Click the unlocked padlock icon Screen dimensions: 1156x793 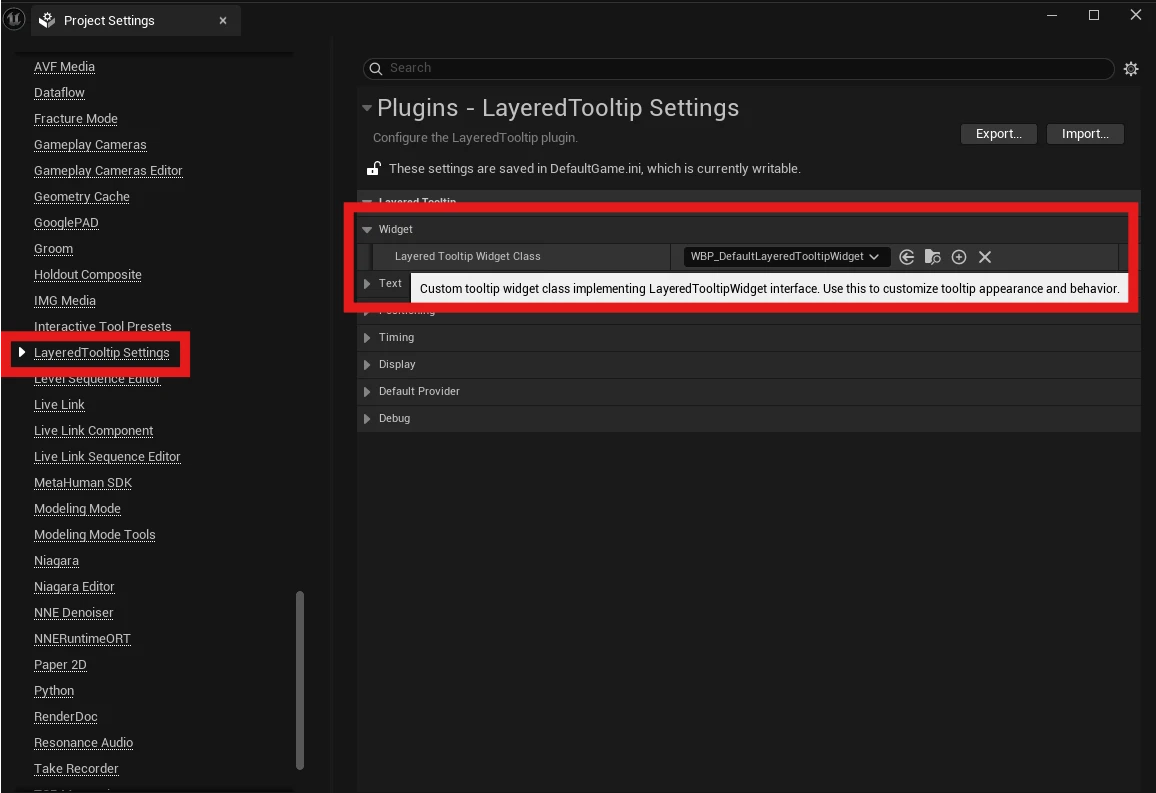click(374, 169)
